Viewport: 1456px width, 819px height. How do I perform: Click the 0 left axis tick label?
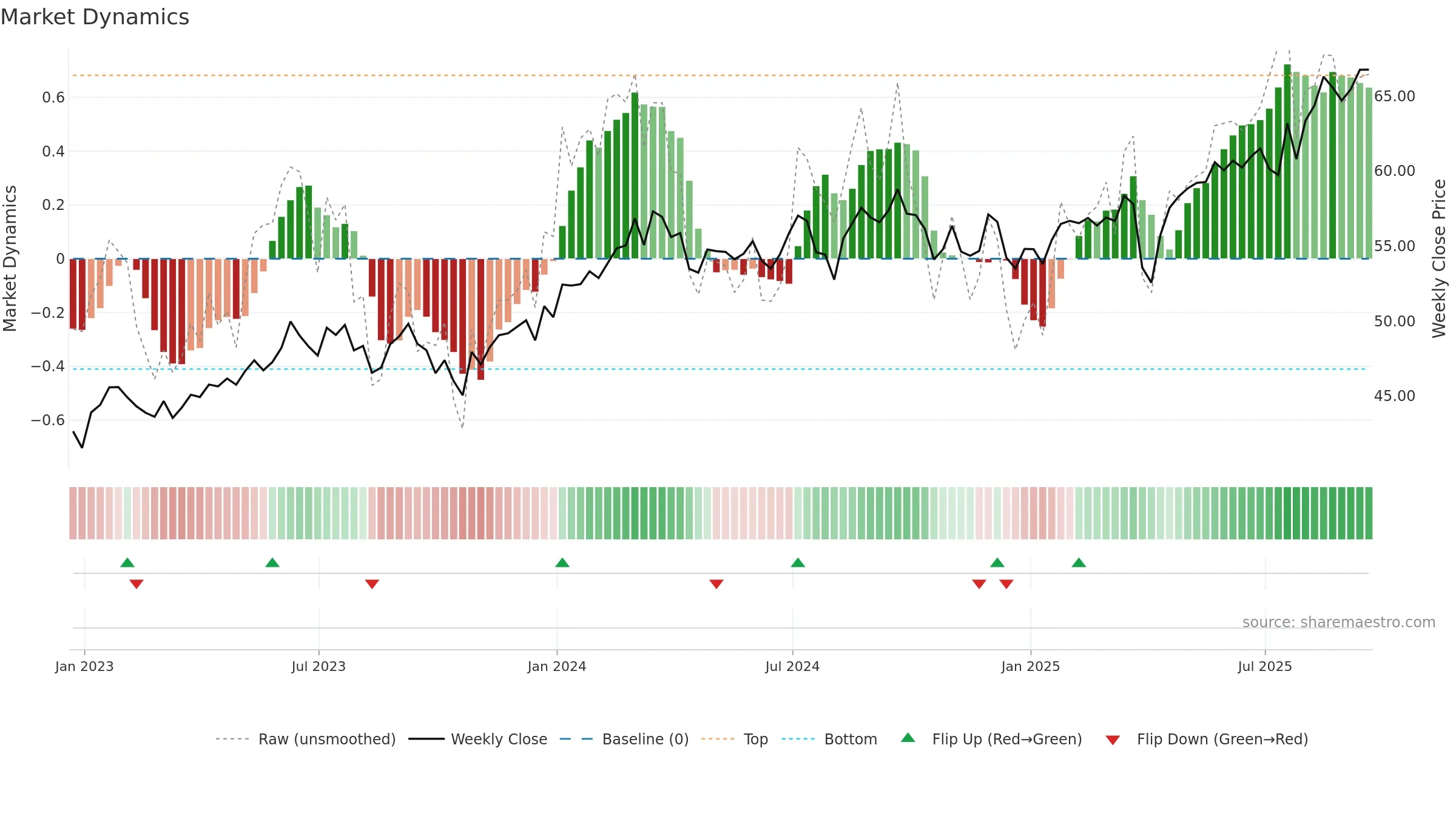pyautogui.click(x=60, y=258)
